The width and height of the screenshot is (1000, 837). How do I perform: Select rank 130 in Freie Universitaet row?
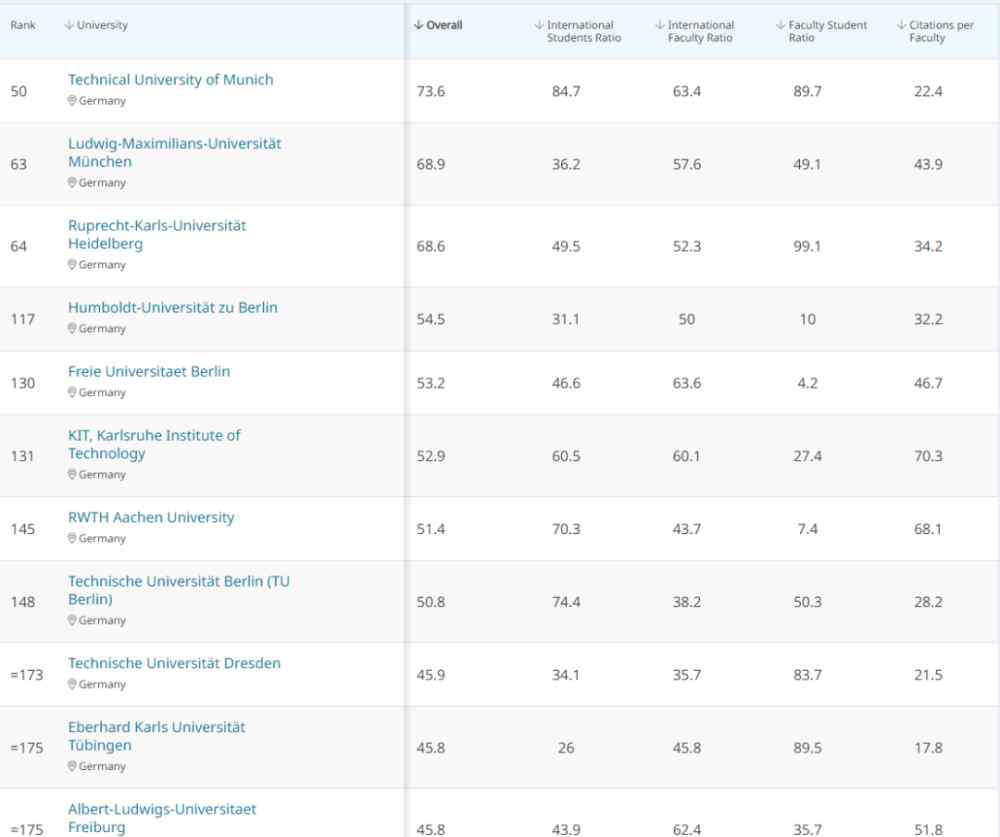22,383
